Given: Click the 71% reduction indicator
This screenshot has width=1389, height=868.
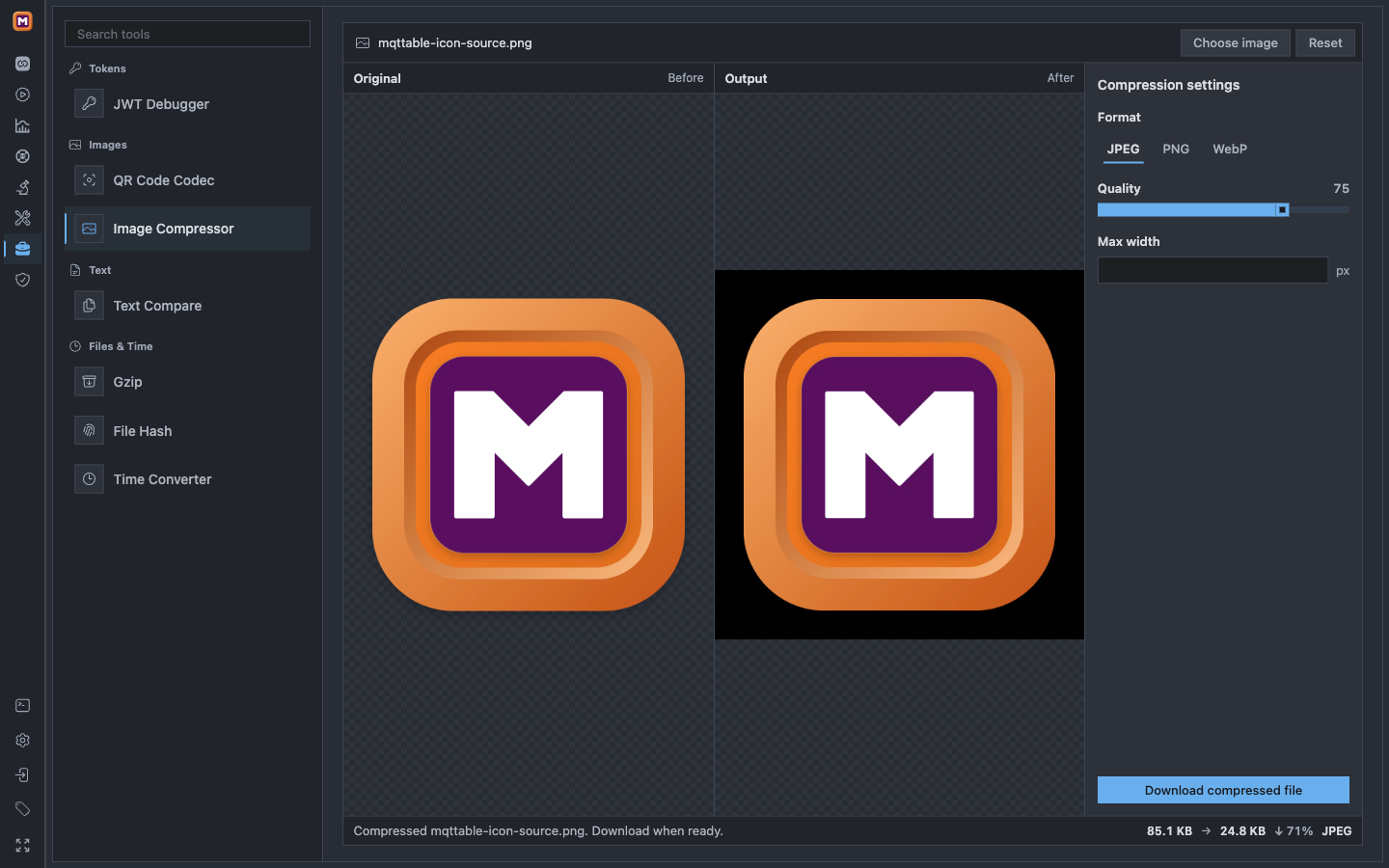Looking at the screenshot, I should click(x=1294, y=831).
